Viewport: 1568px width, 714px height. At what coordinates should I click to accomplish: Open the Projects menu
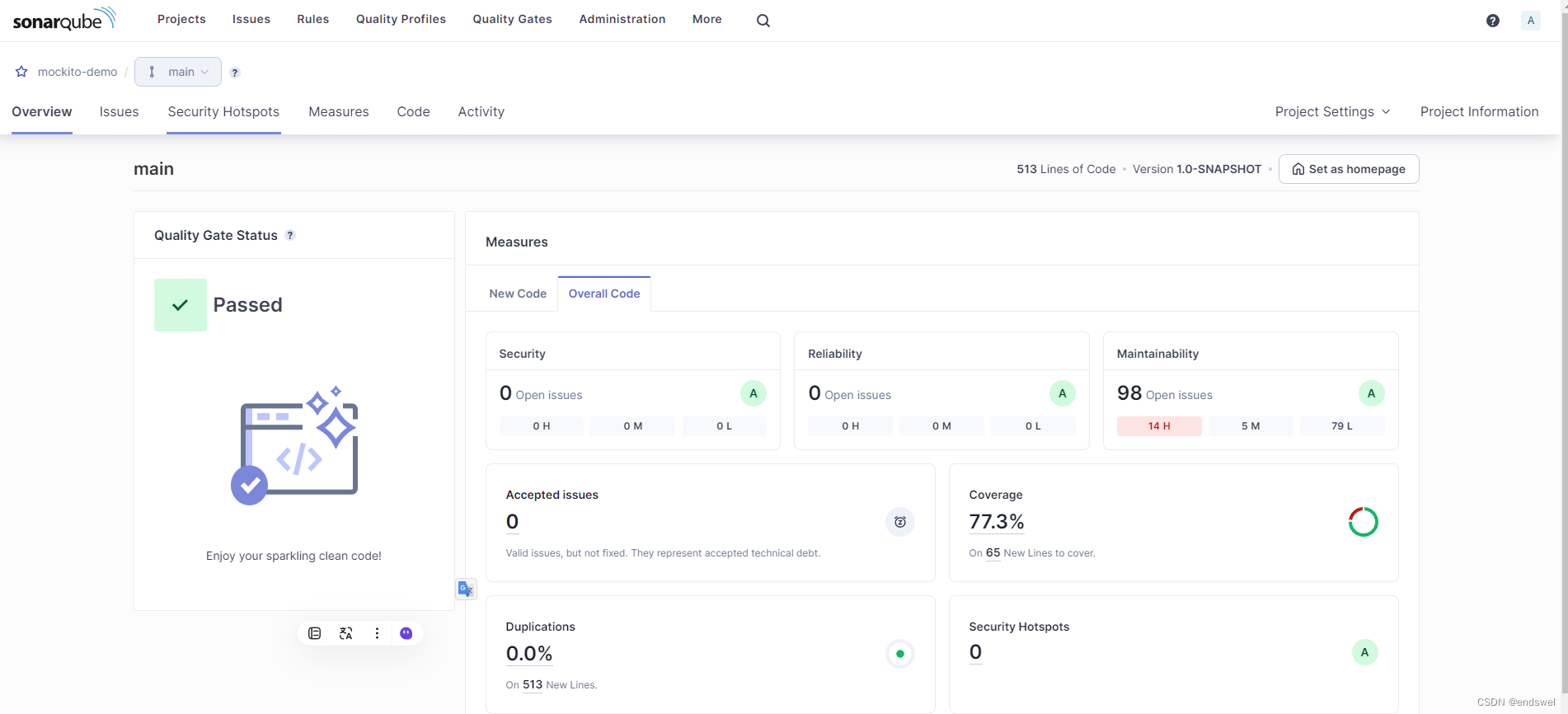tap(181, 19)
